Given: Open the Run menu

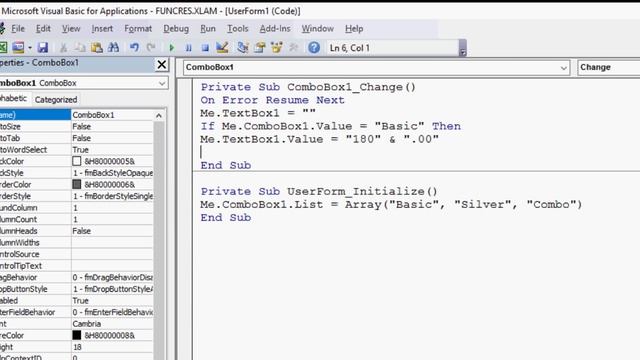Looking at the screenshot, I should (208, 29).
